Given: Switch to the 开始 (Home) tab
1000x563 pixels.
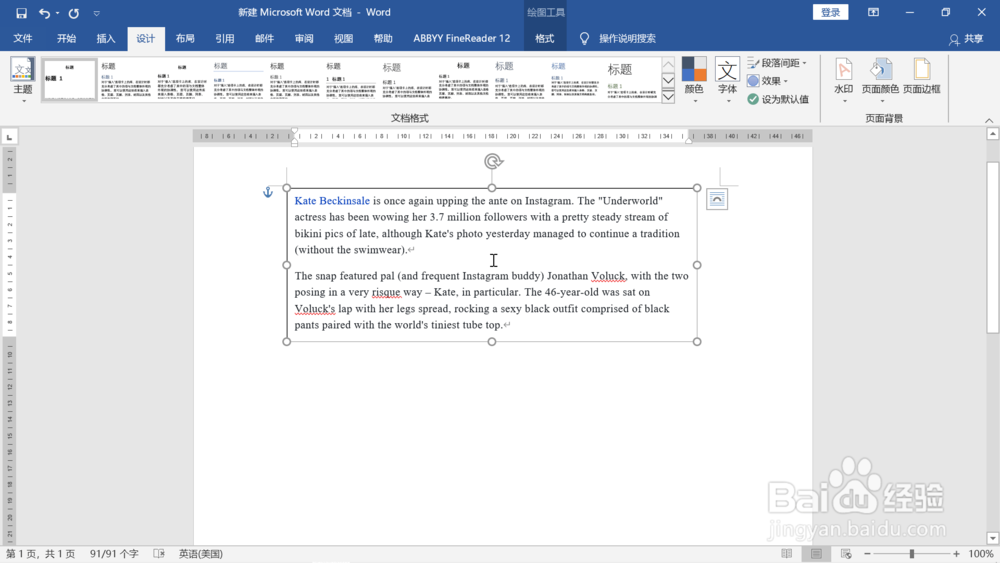Looking at the screenshot, I should click(66, 38).
